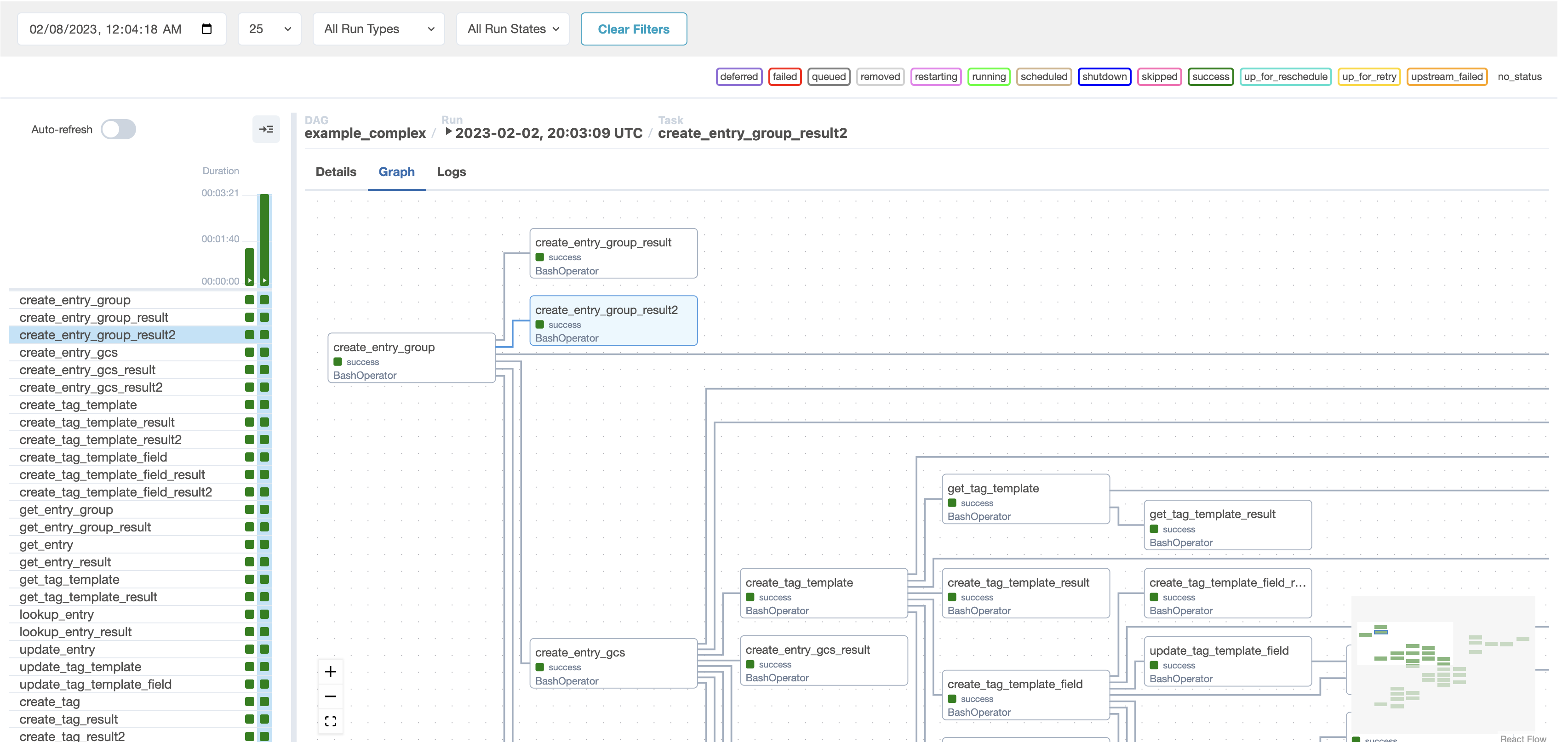Click the fit view graph icon
The width and height of the screenshot is (1568, 742).
point(331,721)
